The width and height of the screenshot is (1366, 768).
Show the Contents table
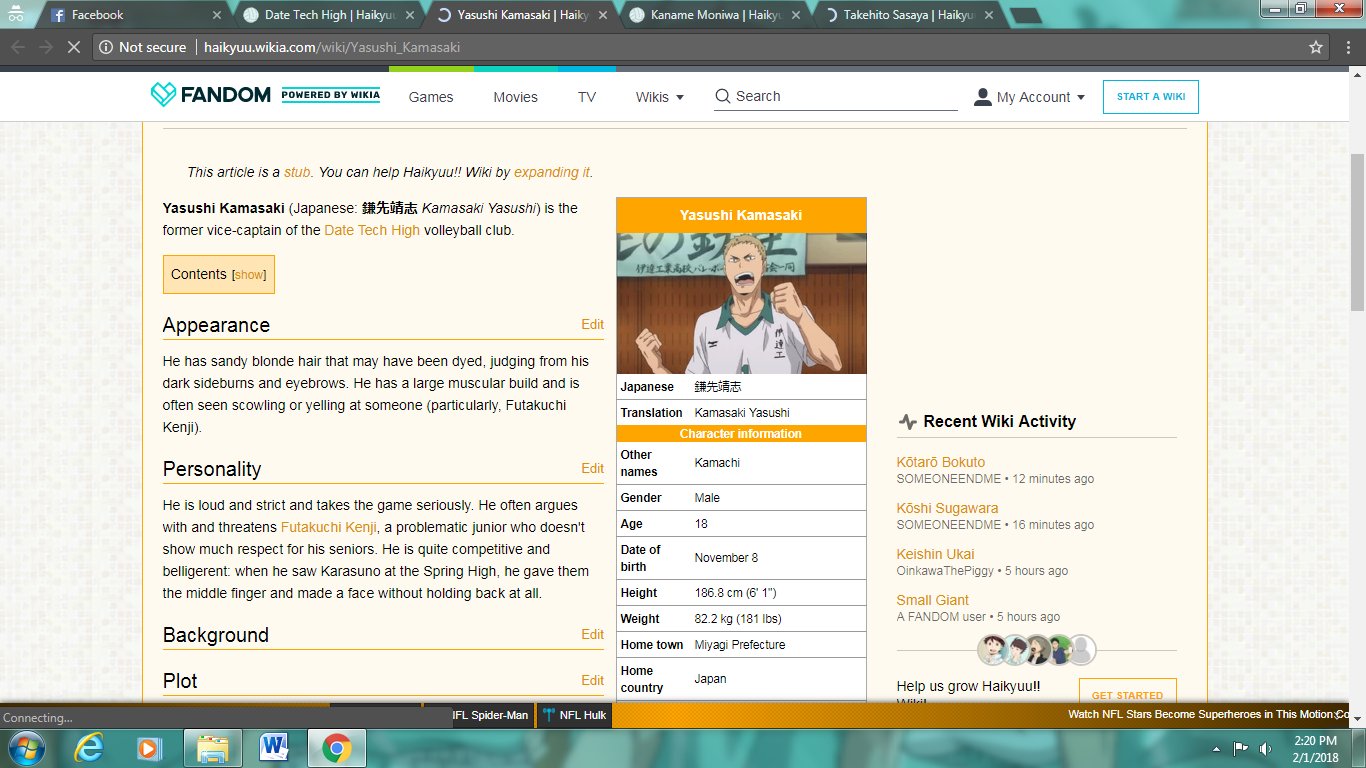tap(250, 275)
